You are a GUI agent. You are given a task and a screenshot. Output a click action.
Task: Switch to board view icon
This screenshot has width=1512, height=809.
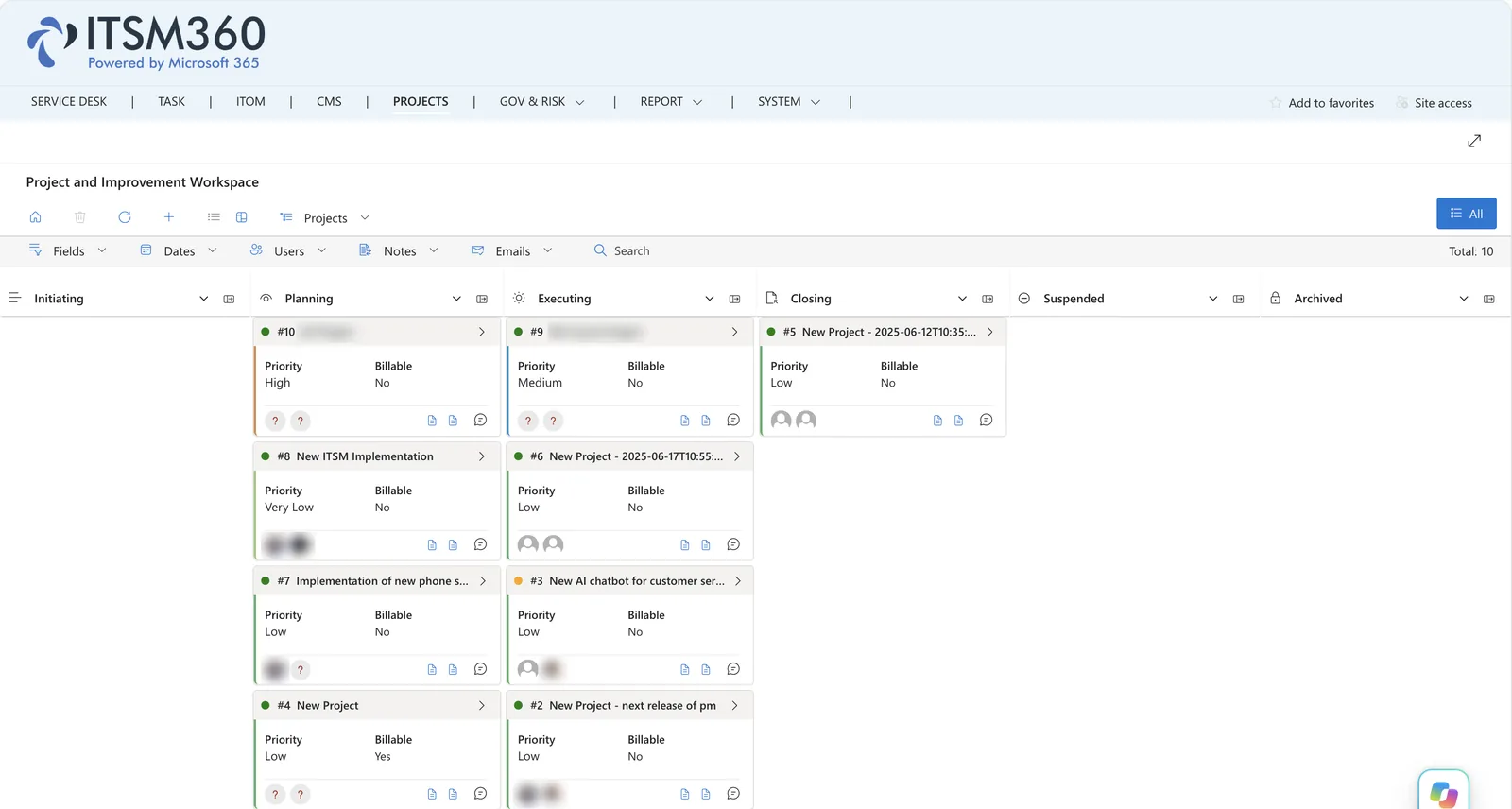[x=242, y=217]
